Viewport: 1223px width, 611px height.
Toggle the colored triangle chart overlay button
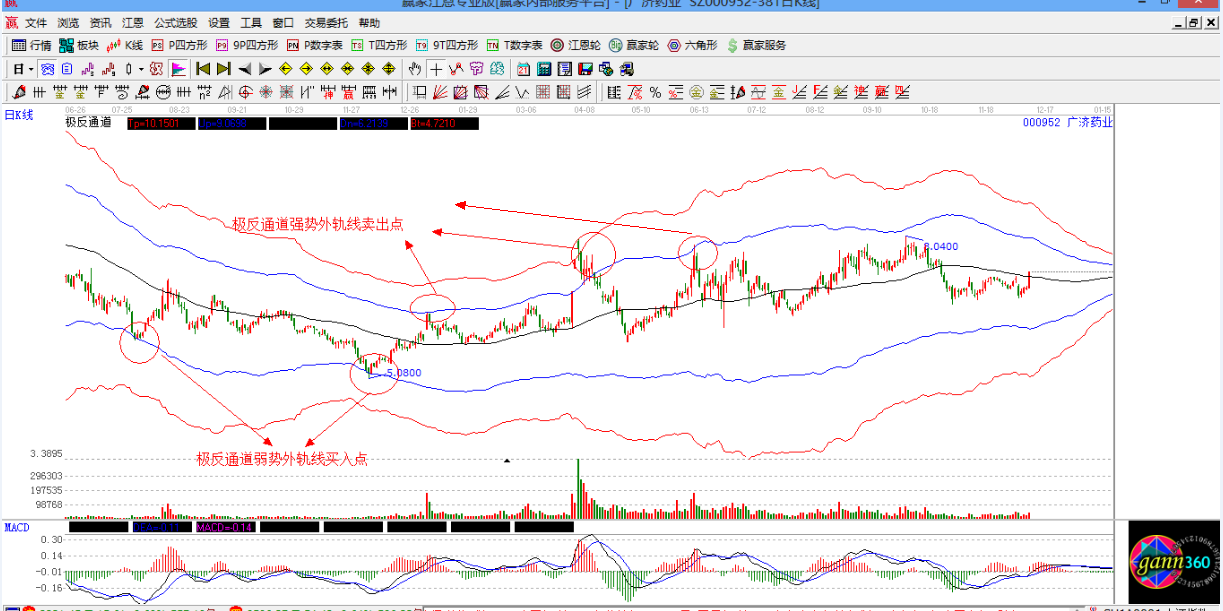[x=178, y=69]
